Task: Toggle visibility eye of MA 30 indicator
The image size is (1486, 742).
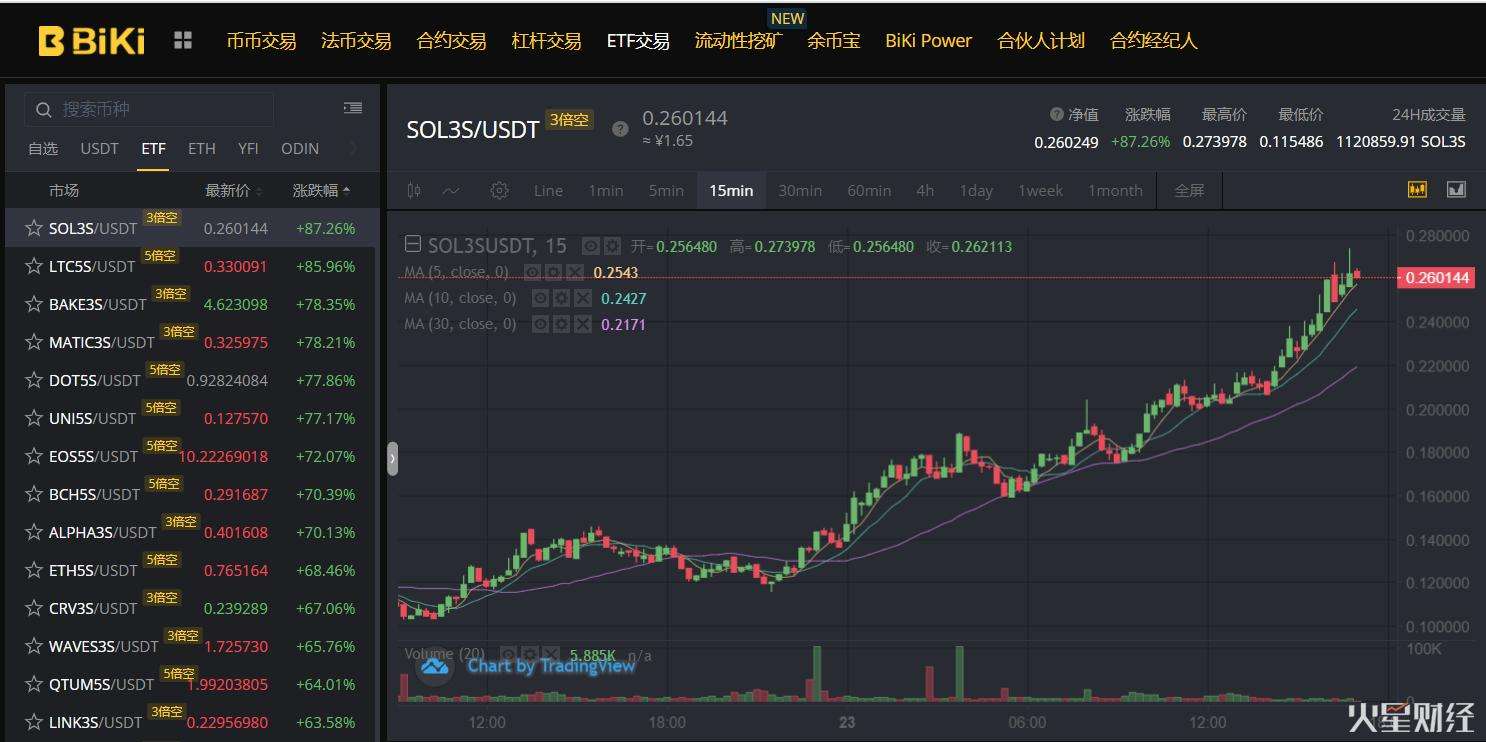Action: pyautogui.click(x=540, y=324)
